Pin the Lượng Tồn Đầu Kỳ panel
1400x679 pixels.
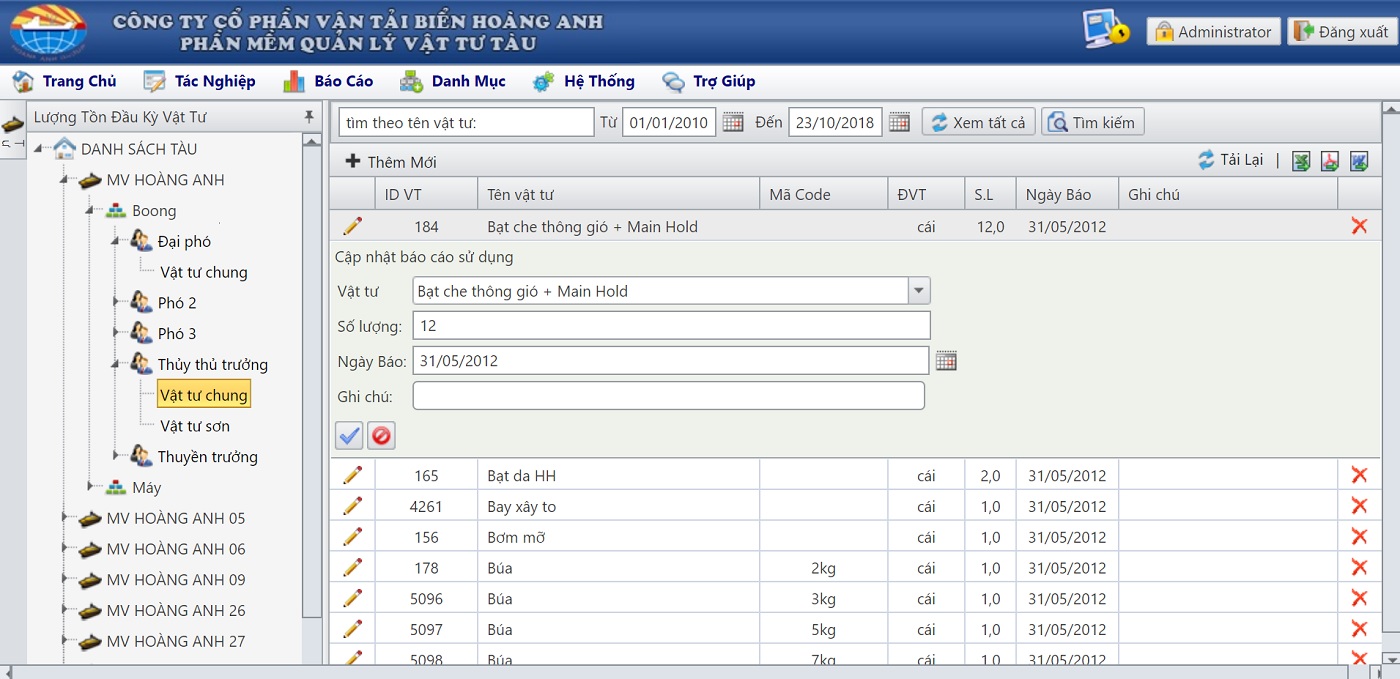pos(309,117)
